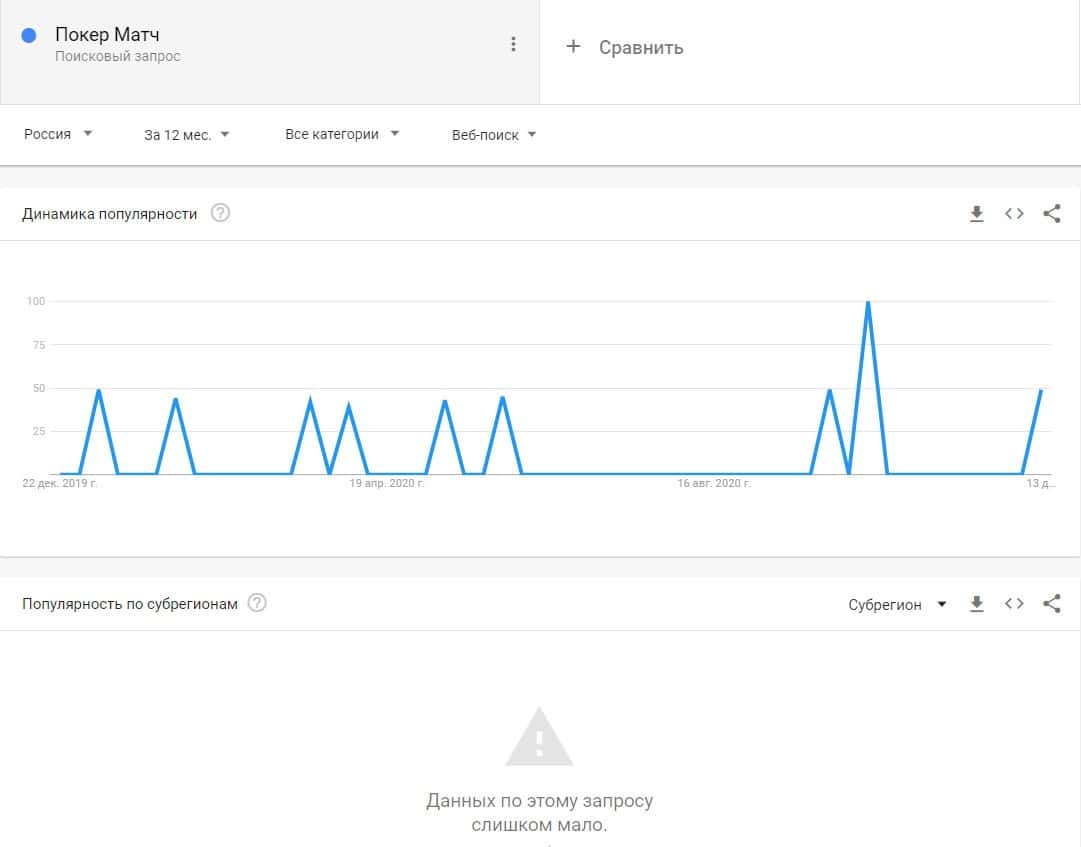Click the Данных по этому запросу слишком мало message
The image size is (1081, 847).
coord(539,813)
